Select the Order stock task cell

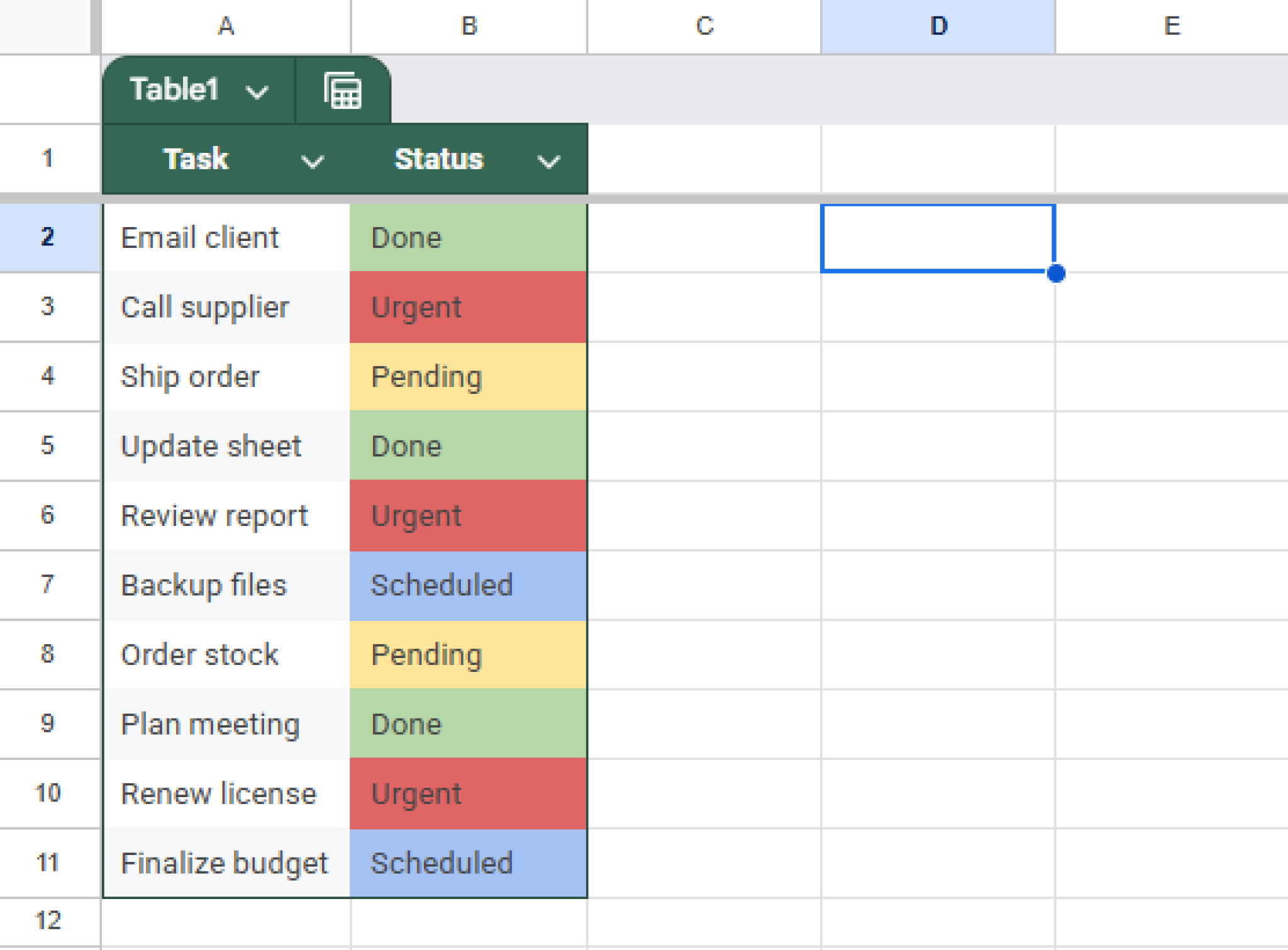click(226, 654)
